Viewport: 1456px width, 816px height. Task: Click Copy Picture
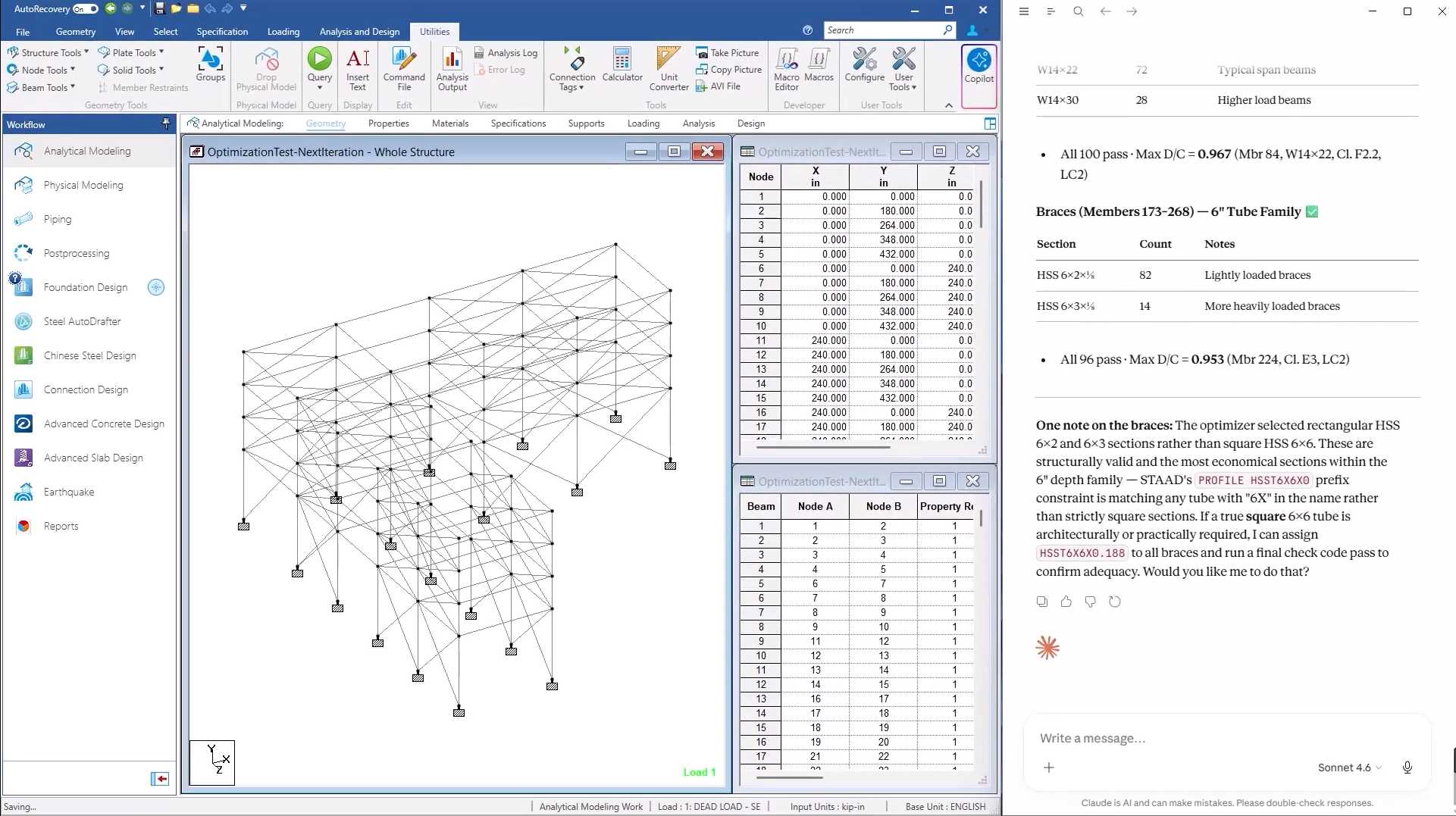coord(728,69)
